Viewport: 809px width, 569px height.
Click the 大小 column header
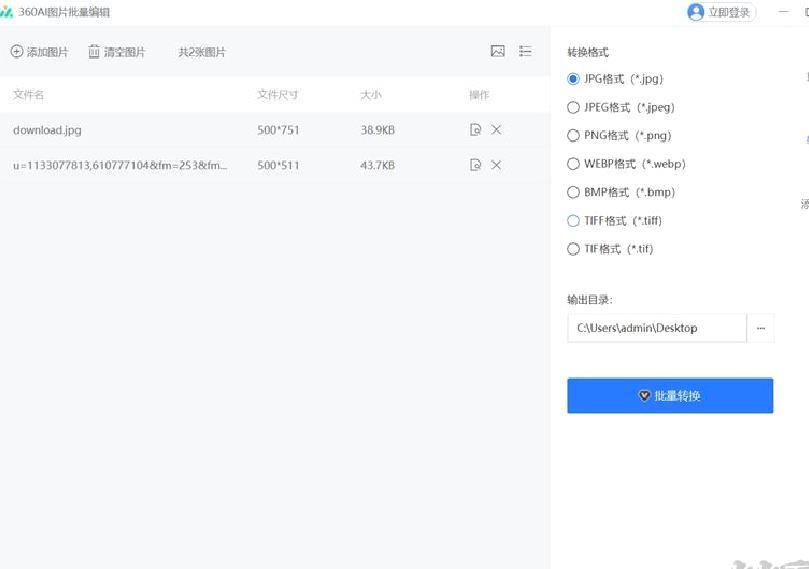click(370, 94)
